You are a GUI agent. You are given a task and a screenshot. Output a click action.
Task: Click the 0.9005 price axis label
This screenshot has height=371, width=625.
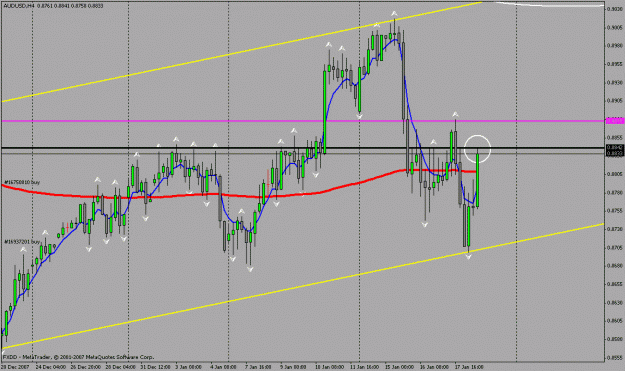tap(615, 27)
